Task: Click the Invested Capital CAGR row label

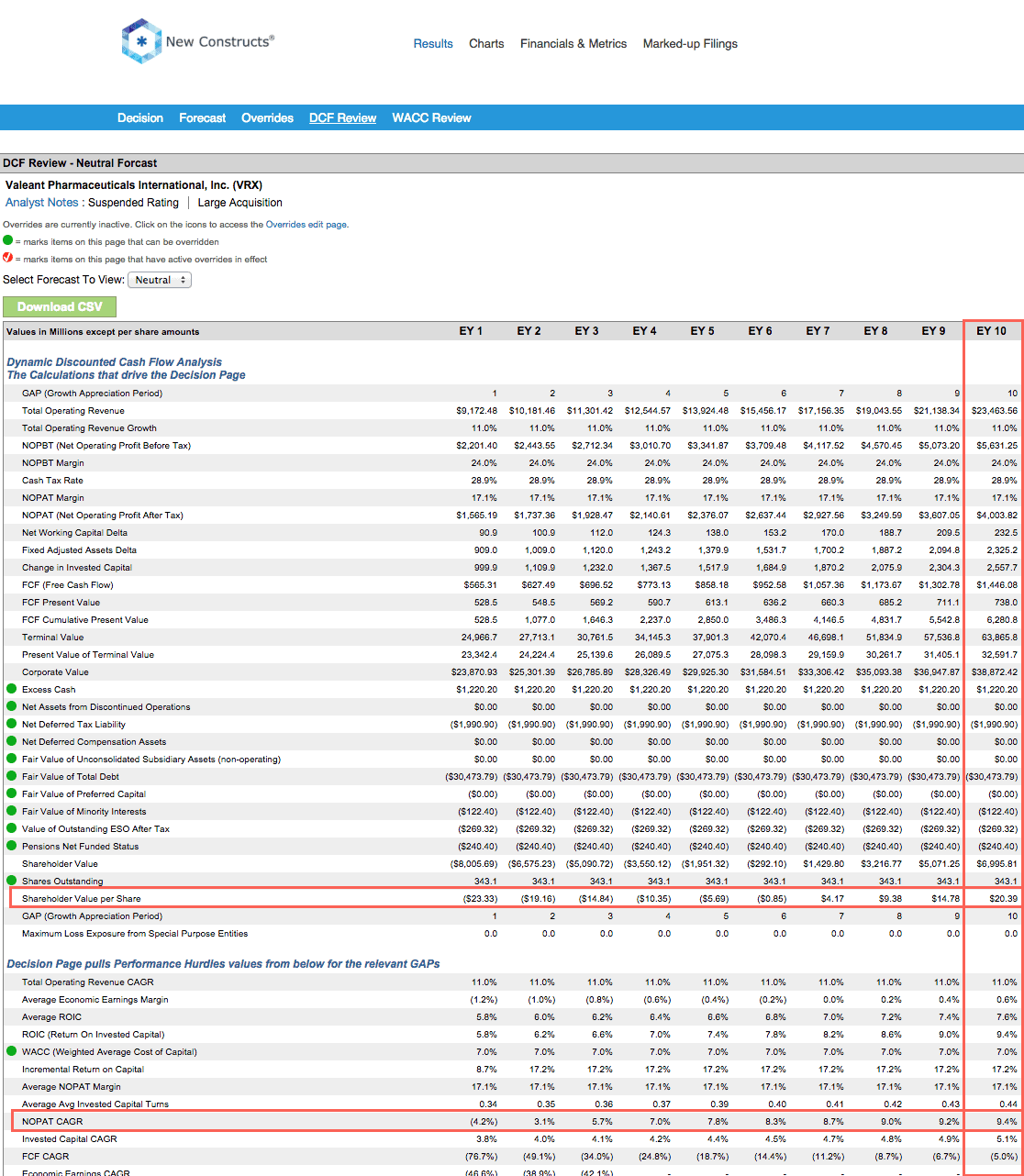Action: point(70,1138)
